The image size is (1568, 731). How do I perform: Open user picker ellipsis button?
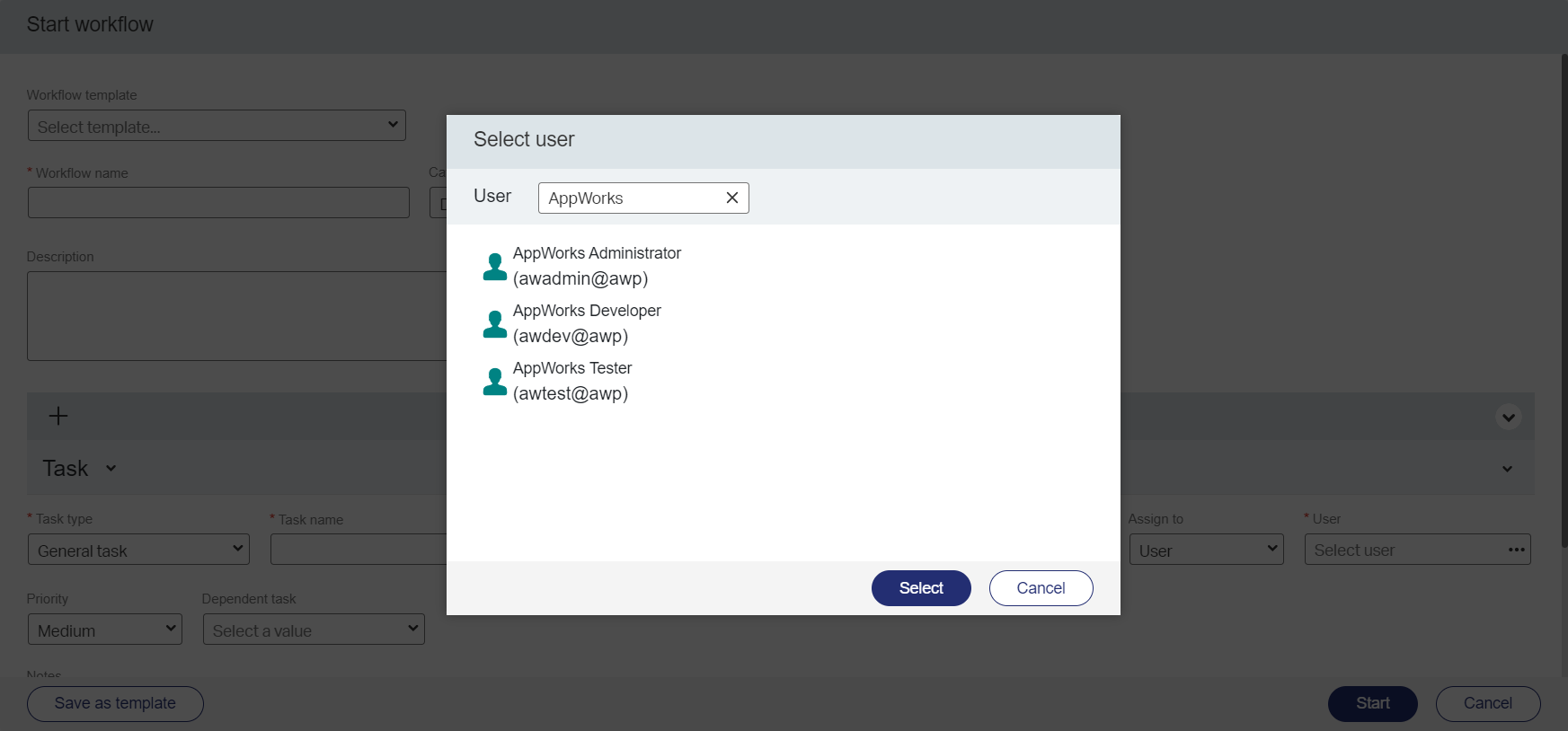coord(1517,550)
